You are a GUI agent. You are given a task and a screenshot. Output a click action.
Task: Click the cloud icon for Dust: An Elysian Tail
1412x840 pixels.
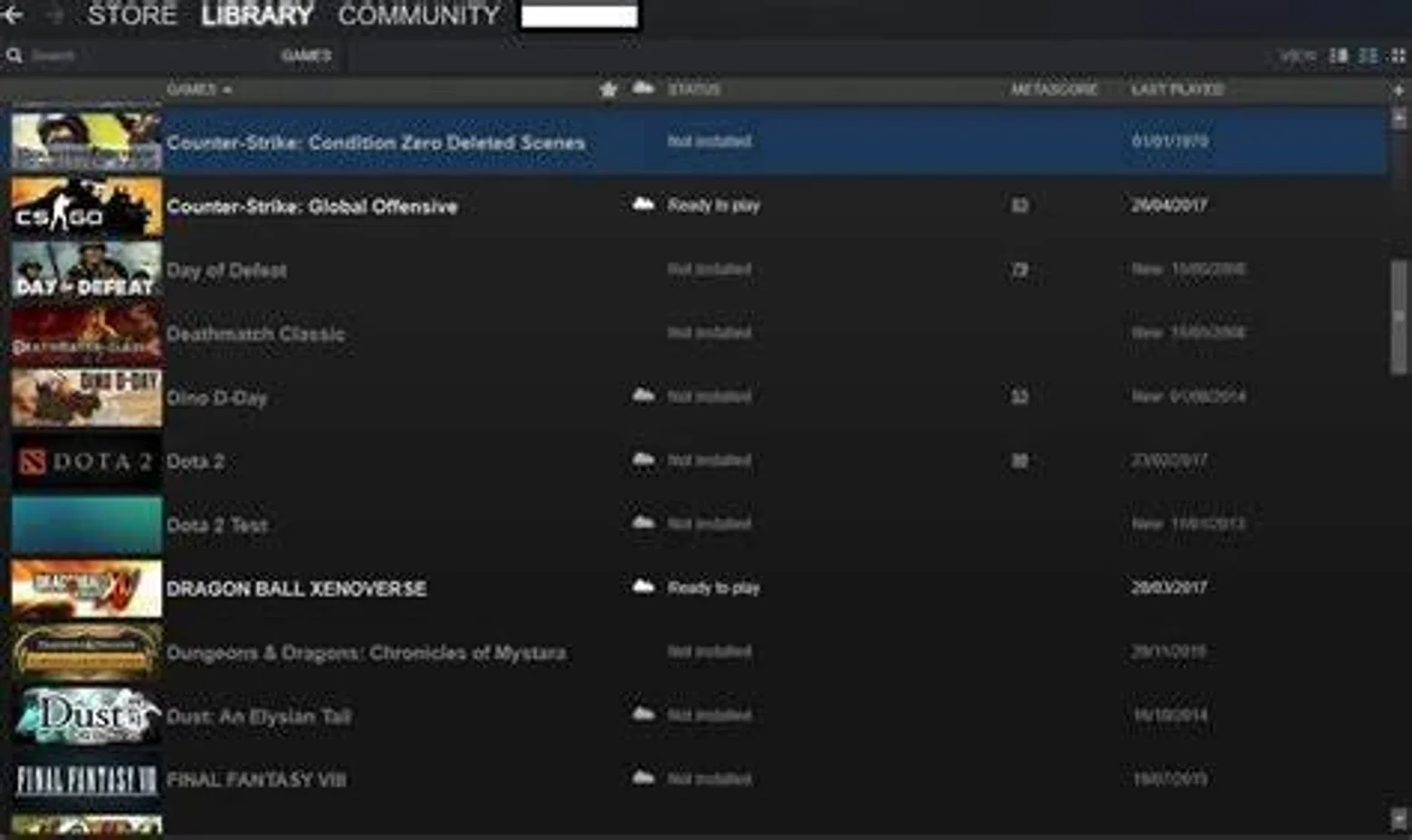pyautogui.click(x=643, y=714)
